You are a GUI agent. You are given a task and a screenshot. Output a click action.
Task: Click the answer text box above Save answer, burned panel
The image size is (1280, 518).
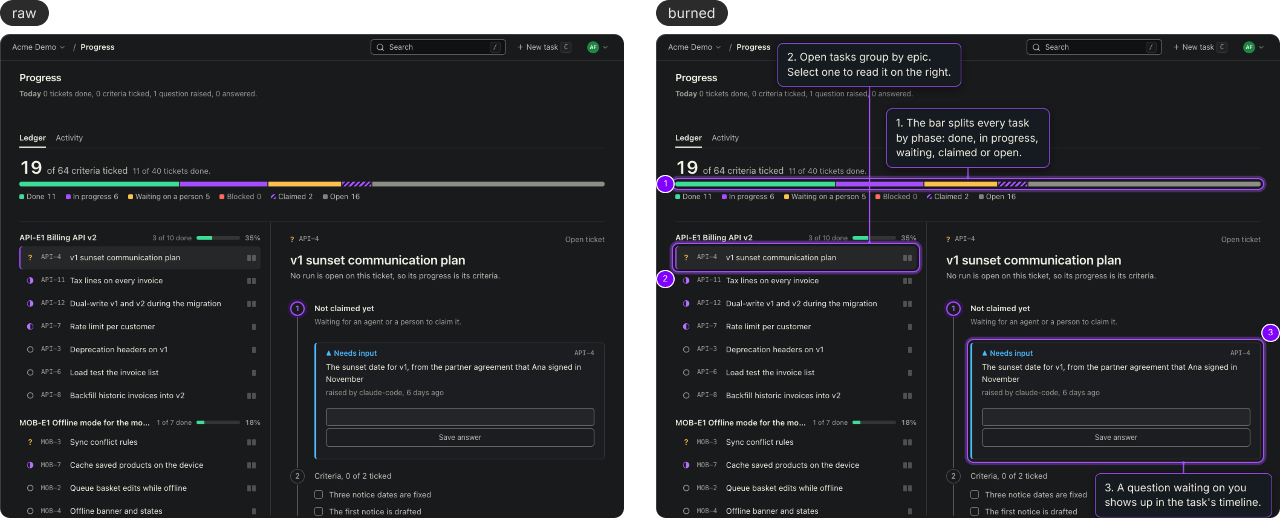(x=1116, y=417)
